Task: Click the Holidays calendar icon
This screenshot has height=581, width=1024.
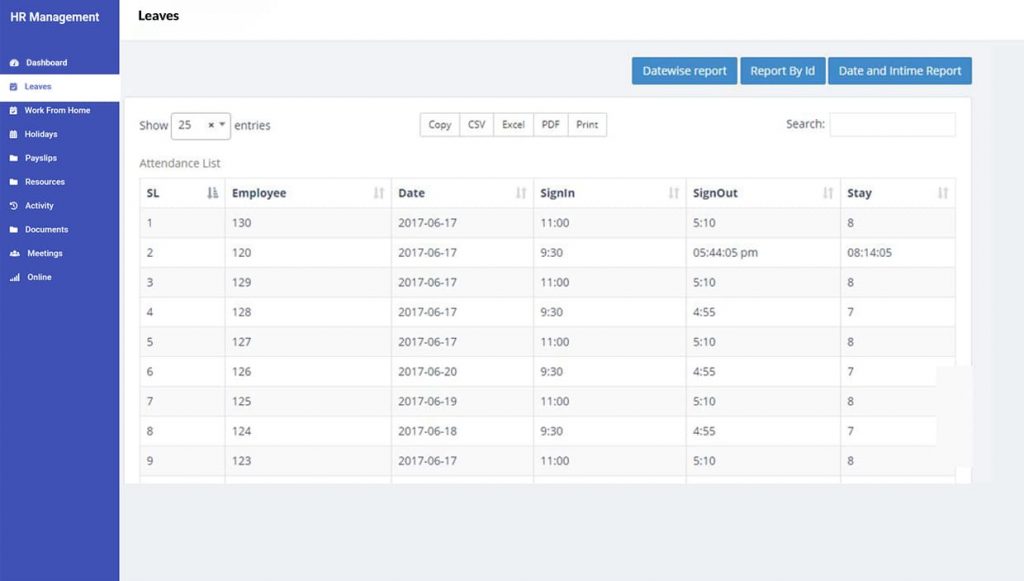Action: (14, 134)
